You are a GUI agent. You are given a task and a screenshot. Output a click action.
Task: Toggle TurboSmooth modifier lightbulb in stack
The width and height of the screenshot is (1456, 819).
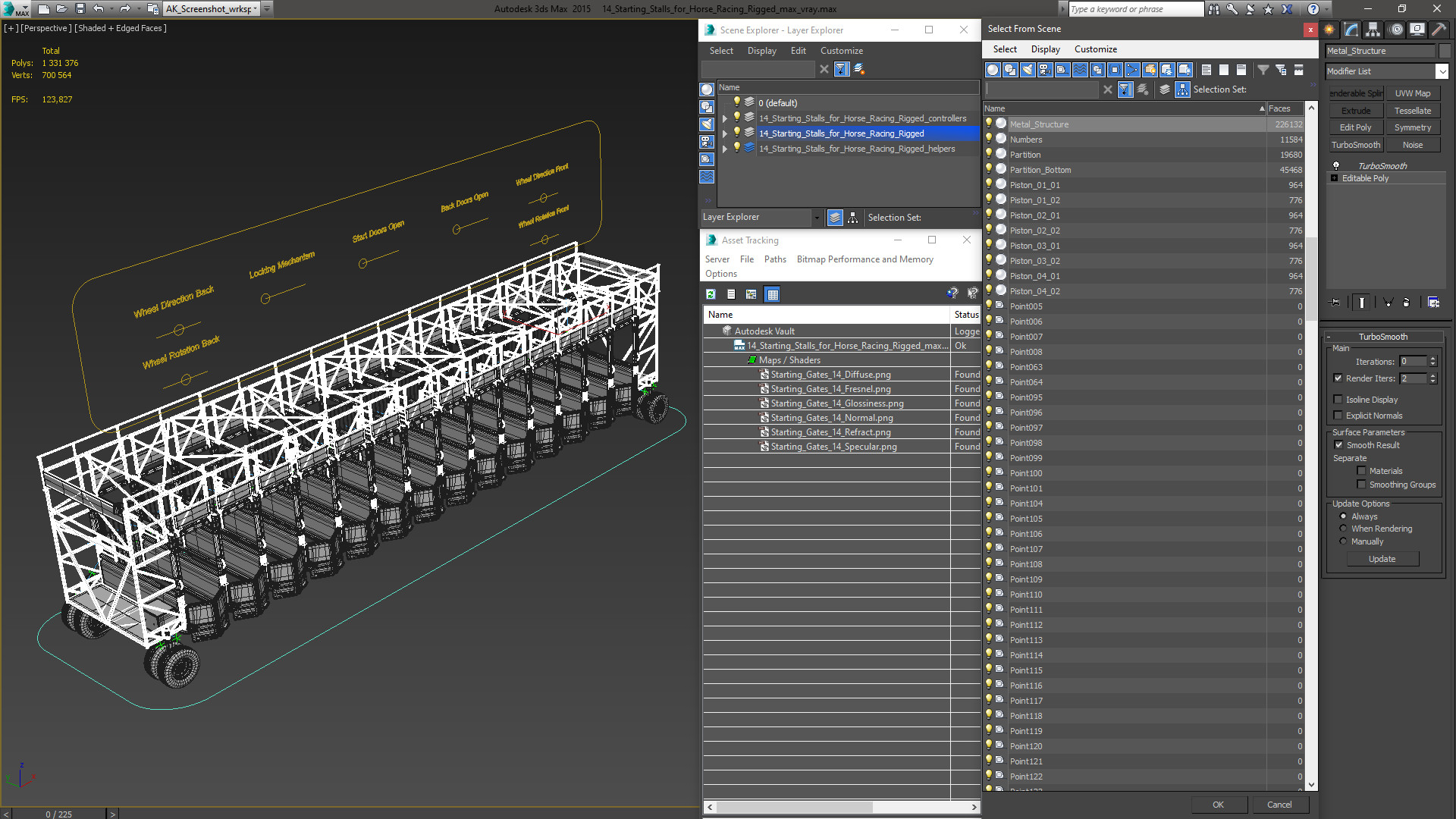click(1336, 165)
